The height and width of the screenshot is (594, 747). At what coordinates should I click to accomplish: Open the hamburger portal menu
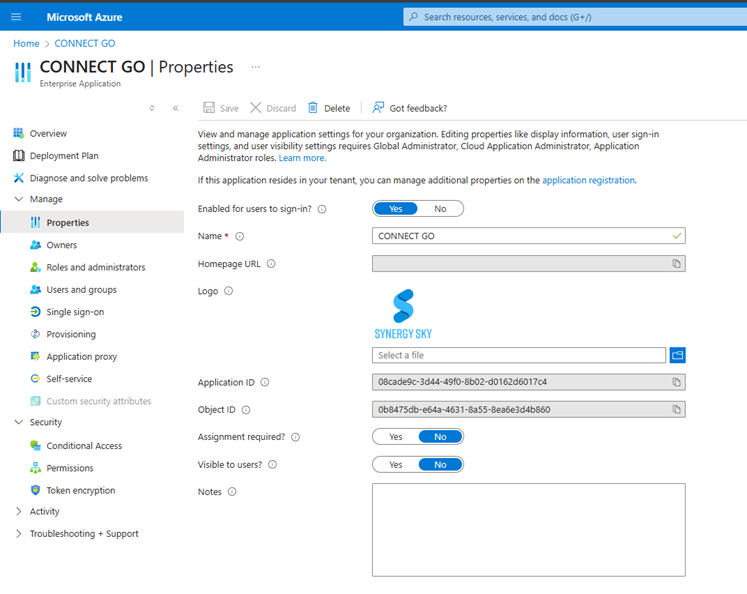coord(16,17)
